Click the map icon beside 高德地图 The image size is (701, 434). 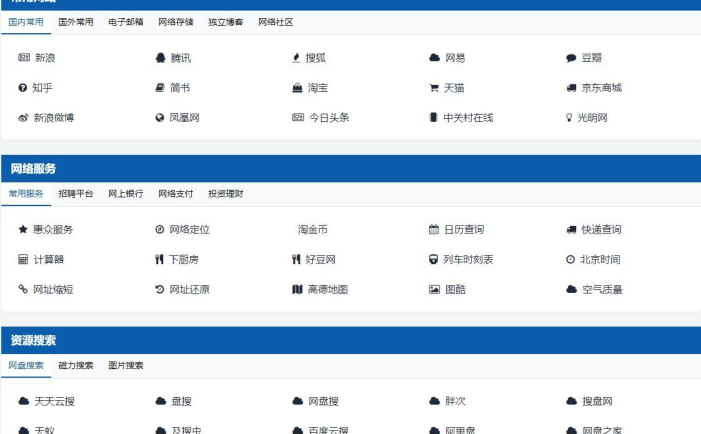(297, 289)
